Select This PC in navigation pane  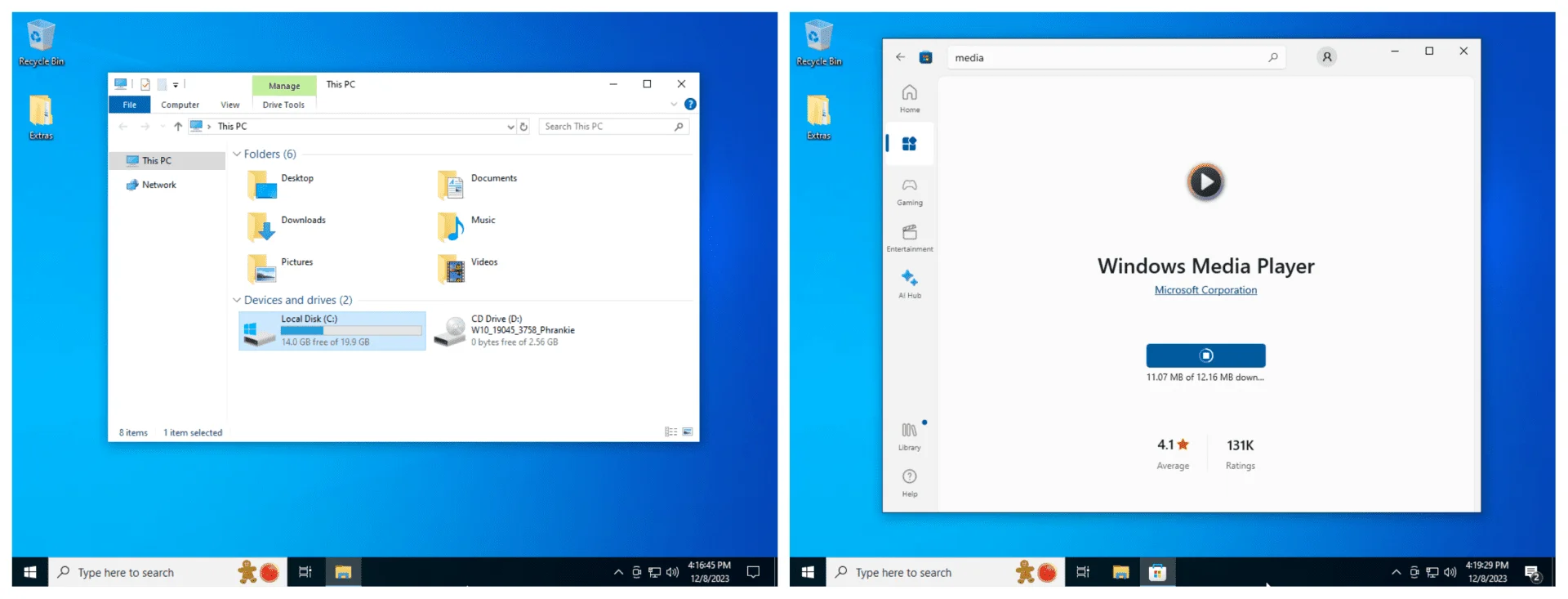pyautogui.click(x=167, y=161)
